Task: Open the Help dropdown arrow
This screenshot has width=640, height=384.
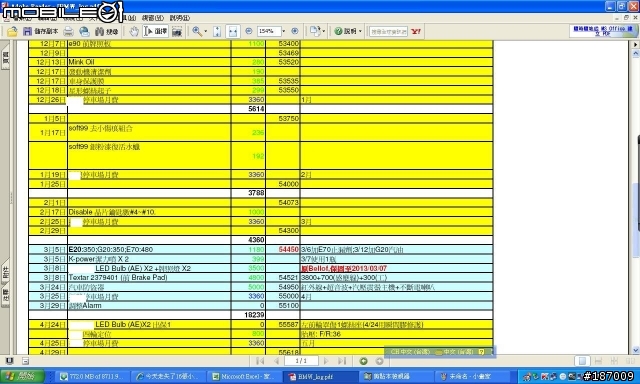Action: [x=360, y=31]
